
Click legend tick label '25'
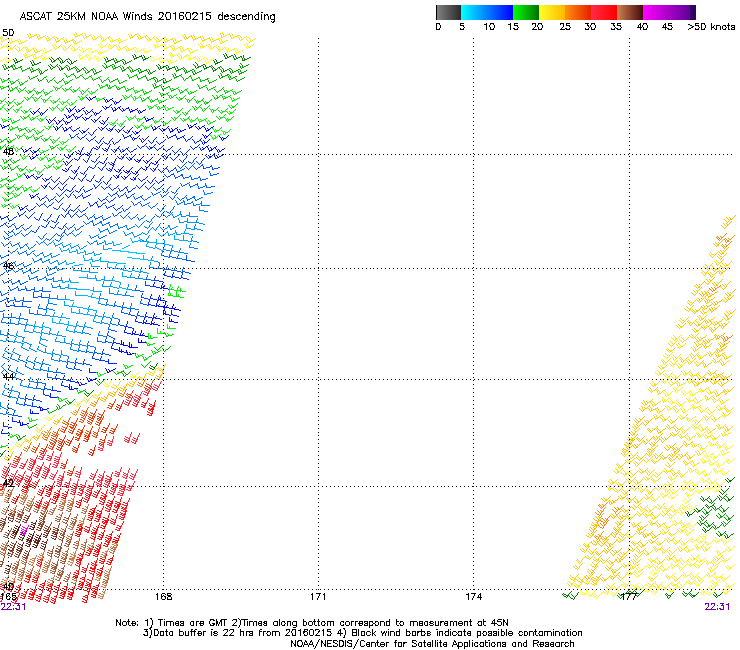(x=565, y=27)
